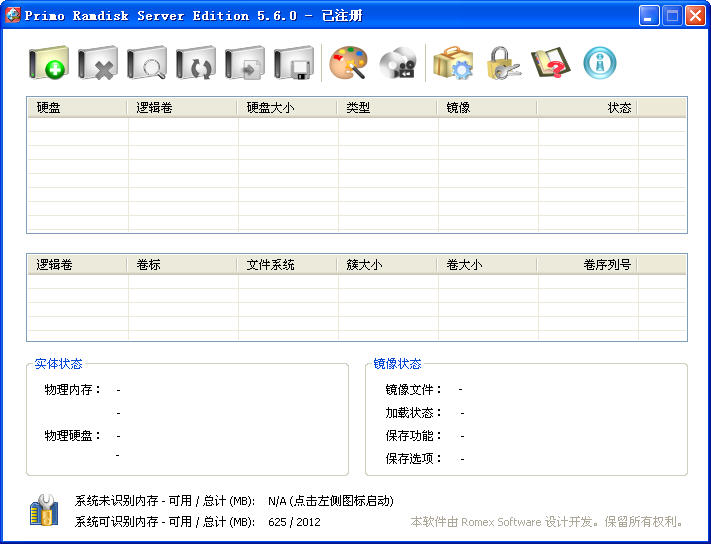Open disk properties with magnifier icon

click(147, 64)
